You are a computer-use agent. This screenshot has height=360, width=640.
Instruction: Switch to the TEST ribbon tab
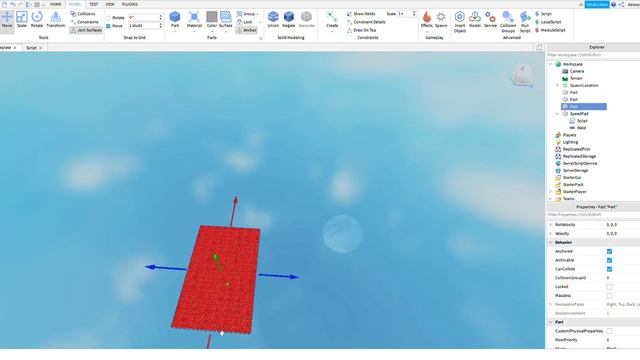click(x=93, y=4)
